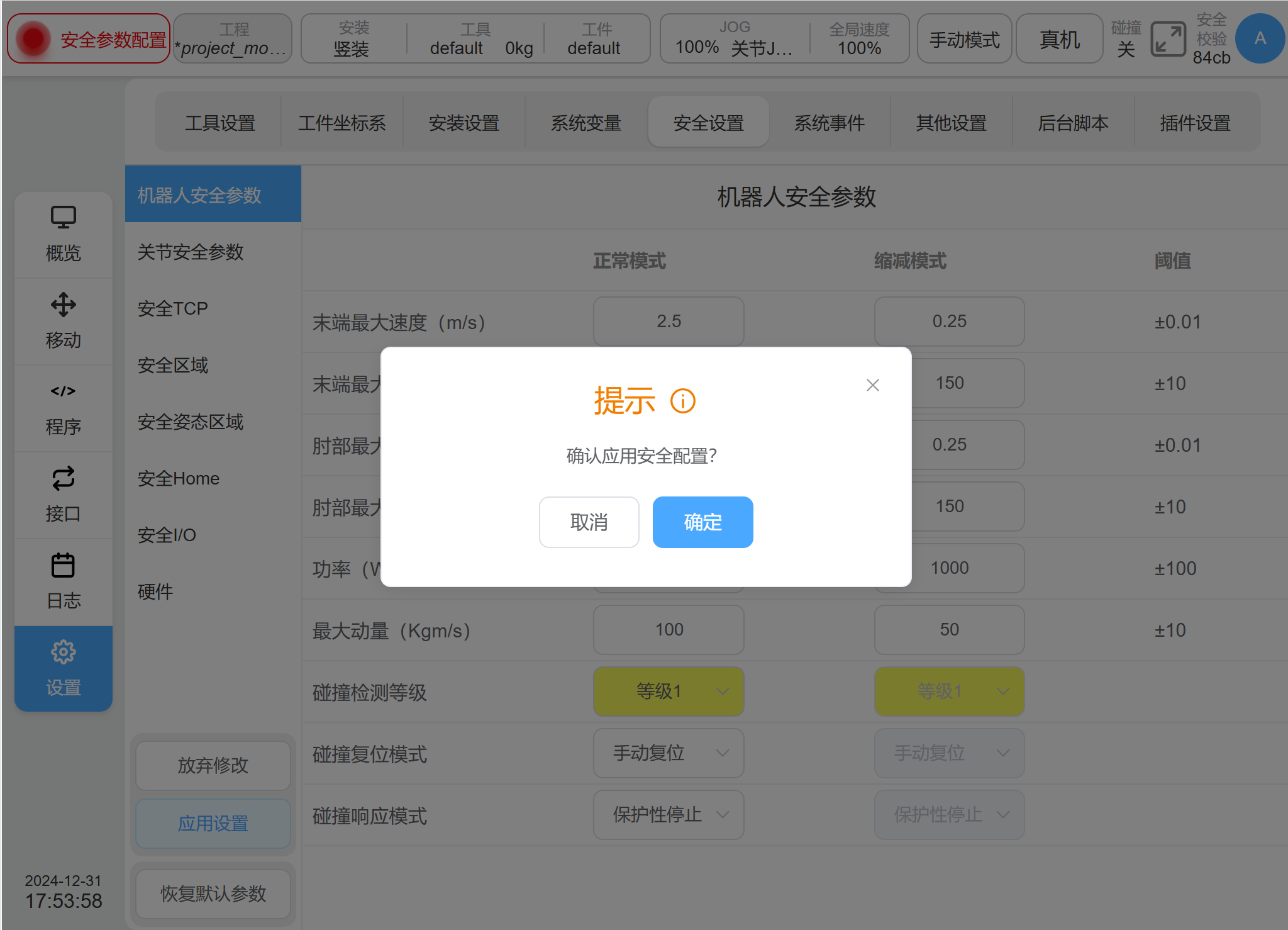Click reduced-mode max end speed field 0.25
1288x930 pixels.
[x=949, y=321]
